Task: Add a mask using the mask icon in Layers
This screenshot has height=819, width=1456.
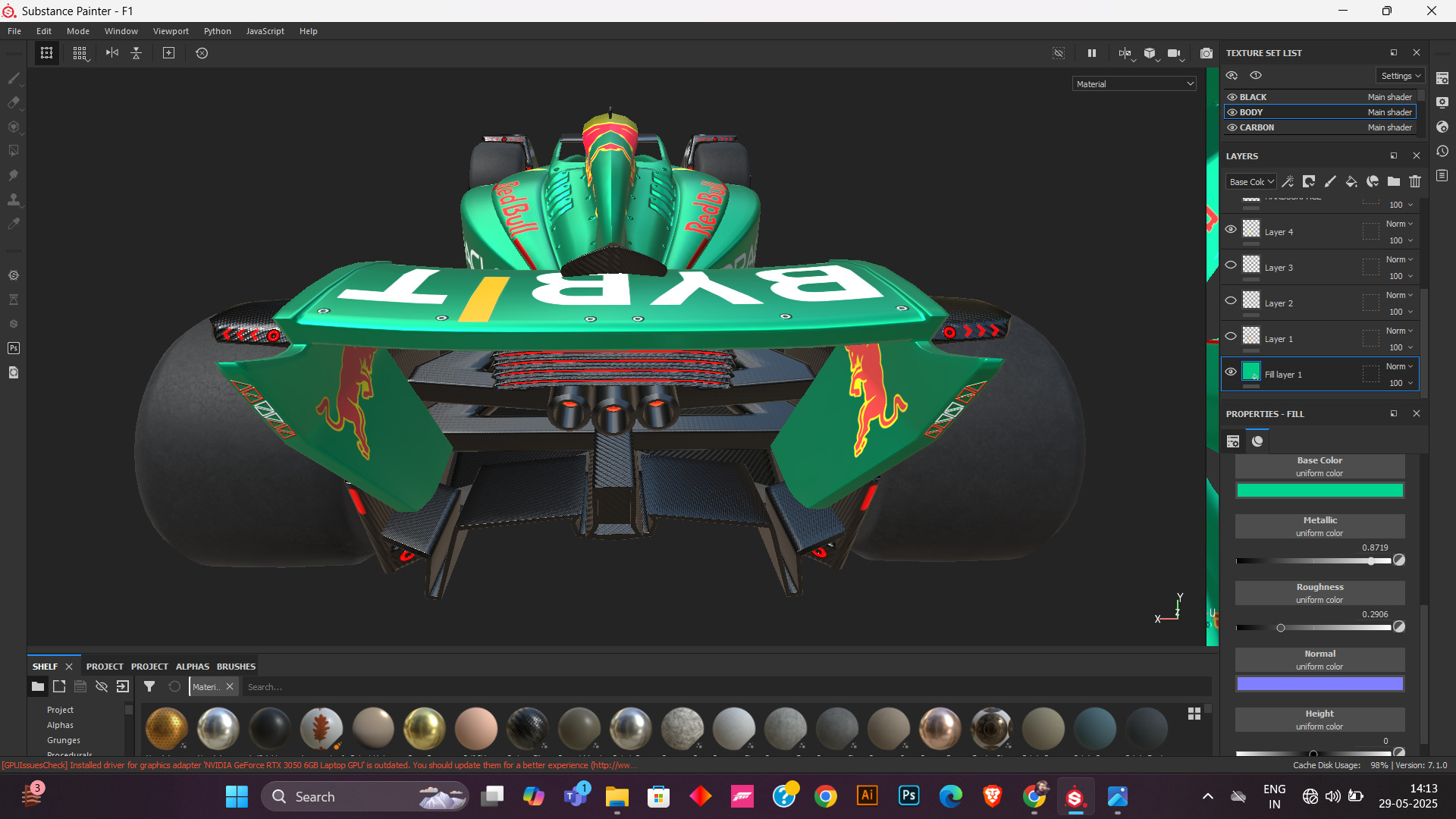Action: point(1309,181)
